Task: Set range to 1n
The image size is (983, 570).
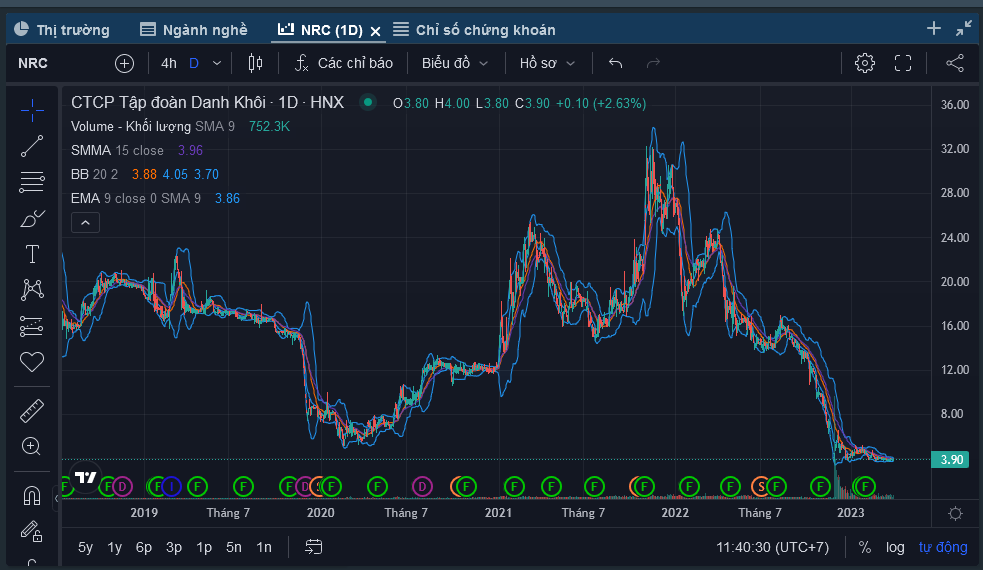Action: 264,547
